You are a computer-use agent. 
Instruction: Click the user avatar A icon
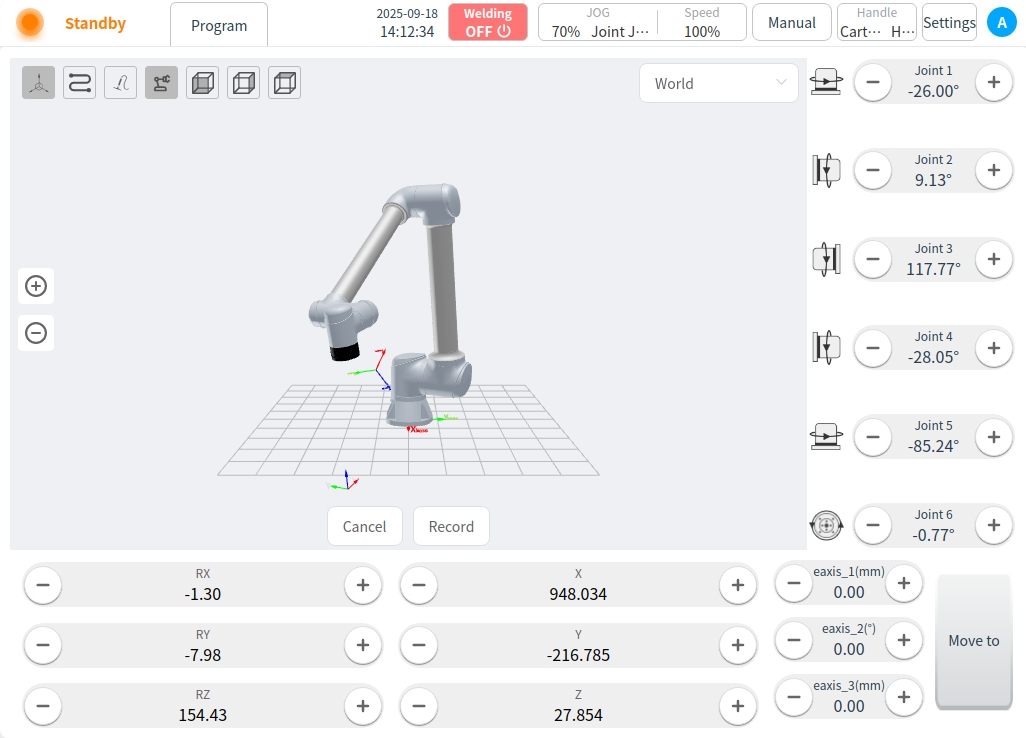coord(1001,23)
